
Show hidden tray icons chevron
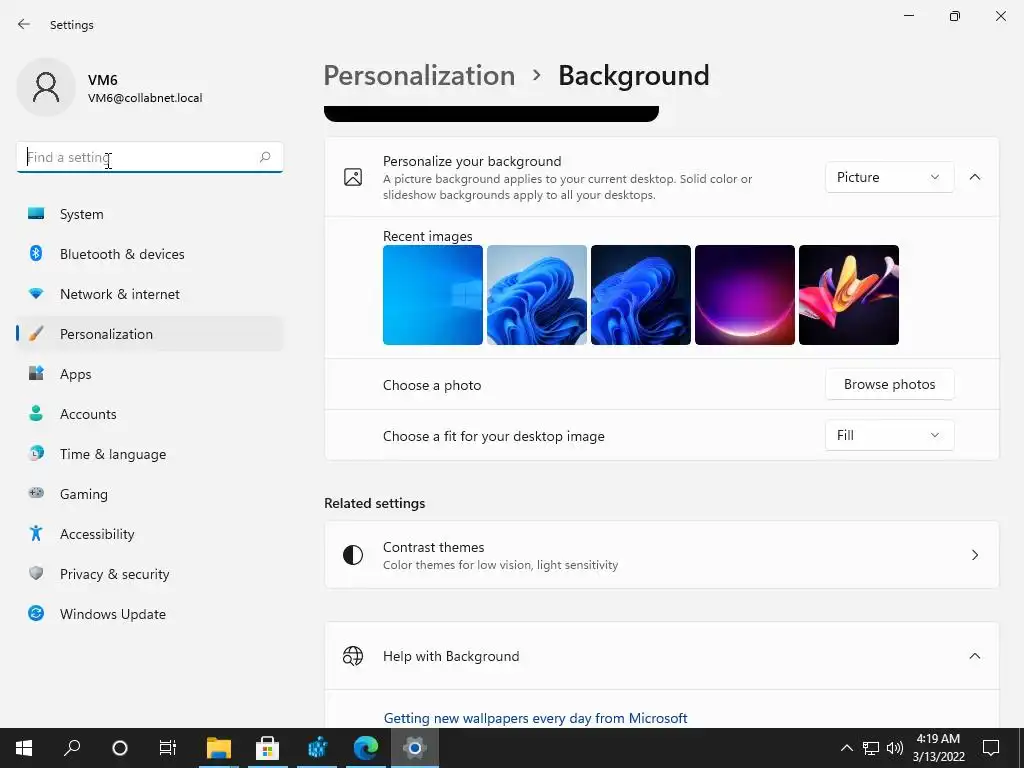(x=846, y=748)
